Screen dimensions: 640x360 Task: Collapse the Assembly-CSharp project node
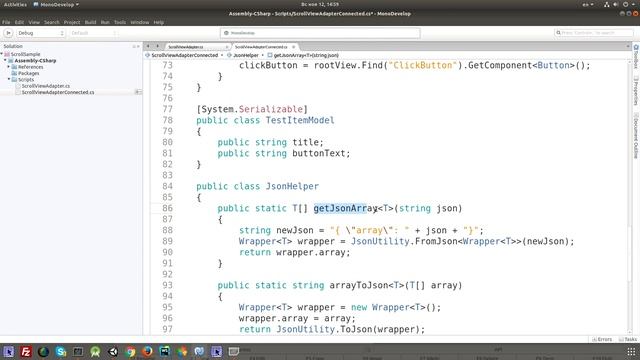pos(5,60)
